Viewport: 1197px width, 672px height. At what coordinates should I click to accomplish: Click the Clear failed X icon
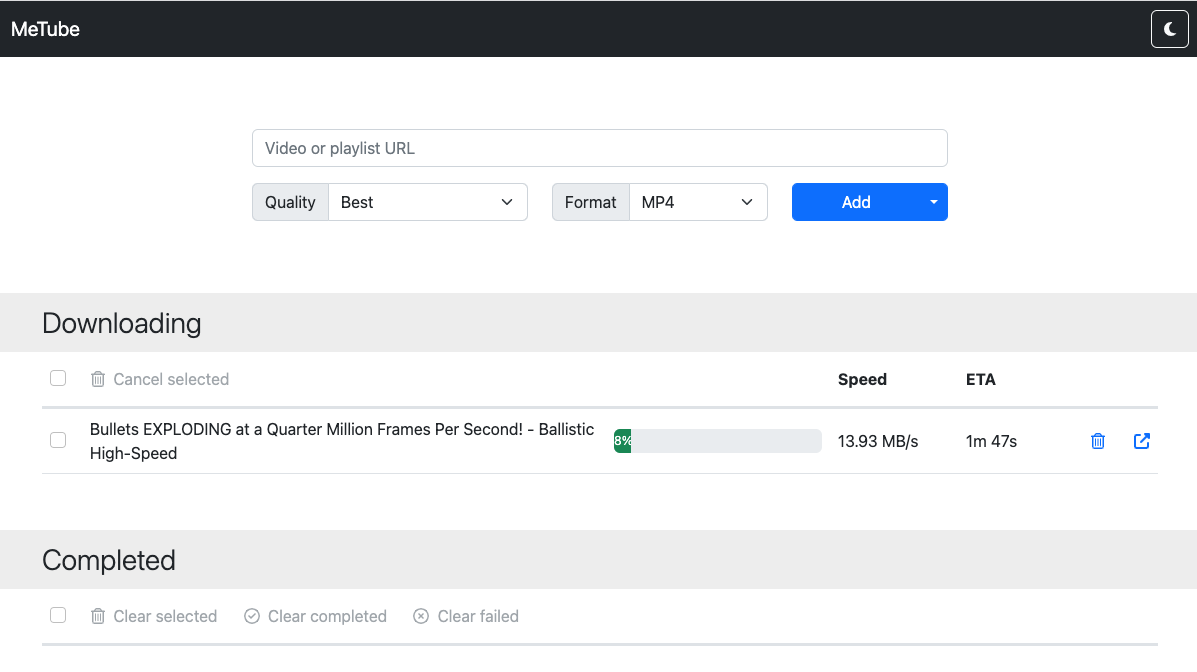coord(422,616)
